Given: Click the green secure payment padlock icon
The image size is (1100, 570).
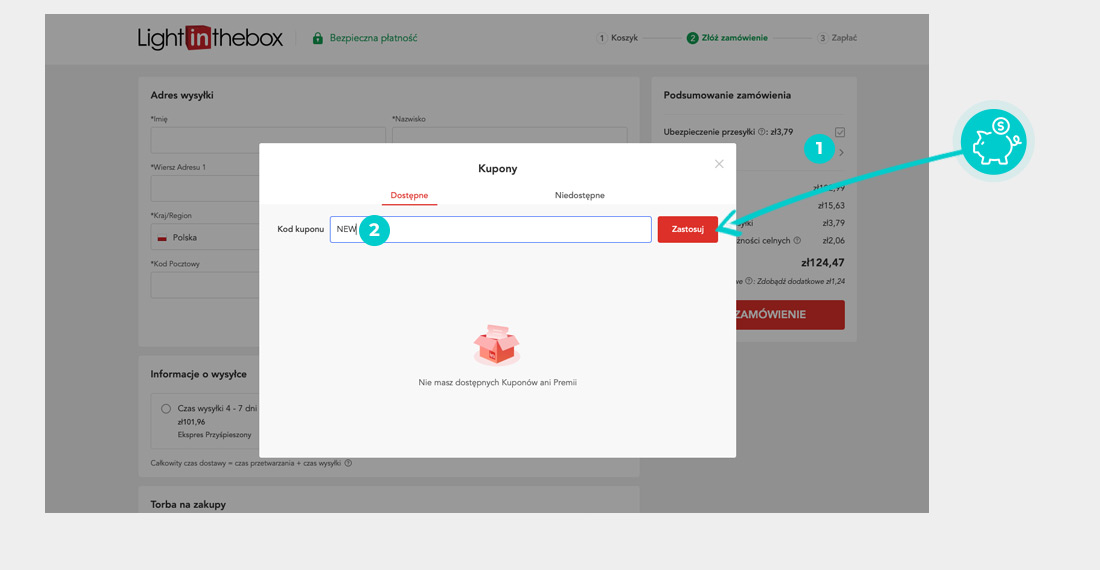Looking at the screenshot, I should pyautogui.click(x=318, y=39).
